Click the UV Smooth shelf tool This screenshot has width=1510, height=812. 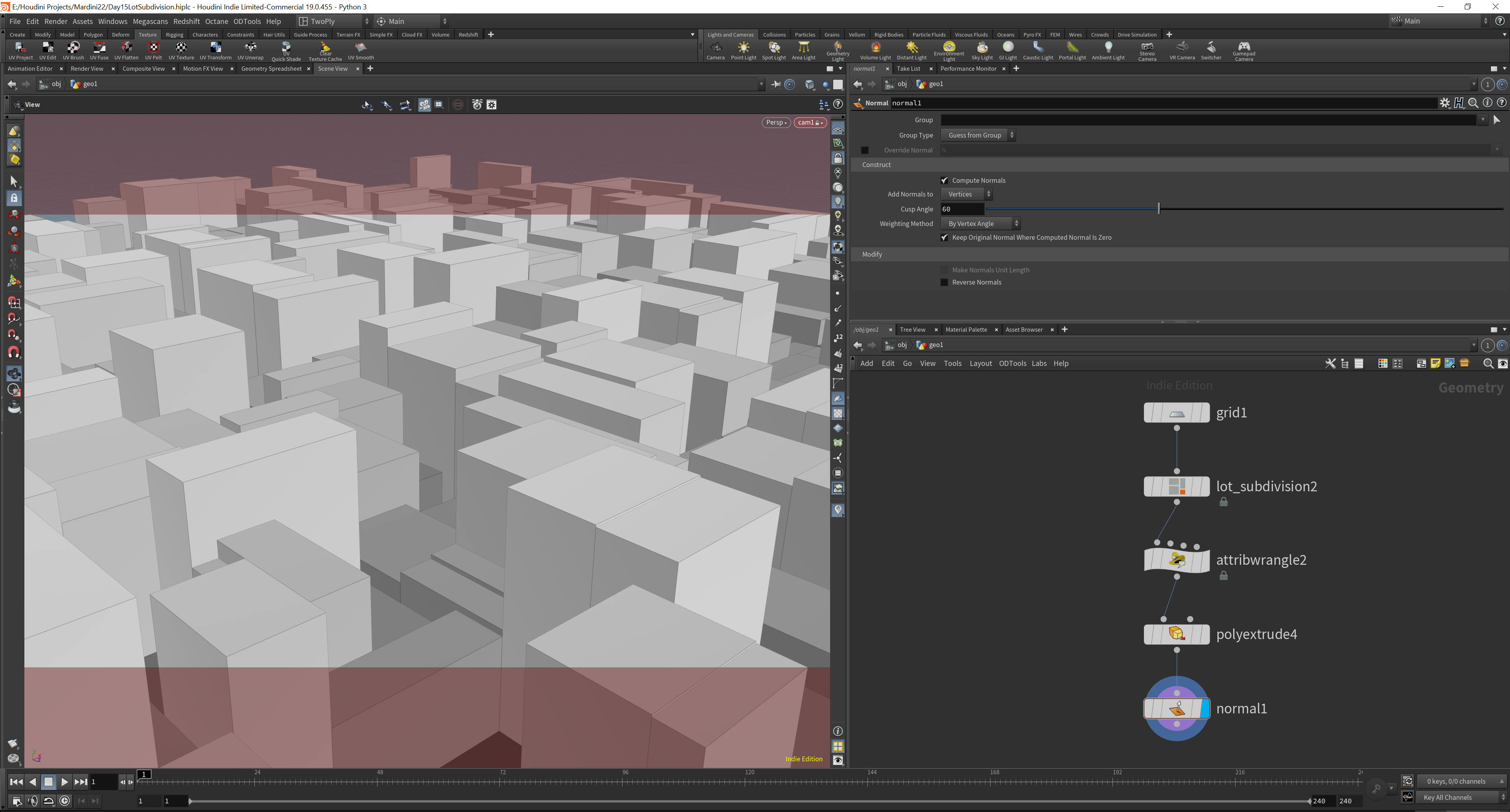tap(361, 51)
